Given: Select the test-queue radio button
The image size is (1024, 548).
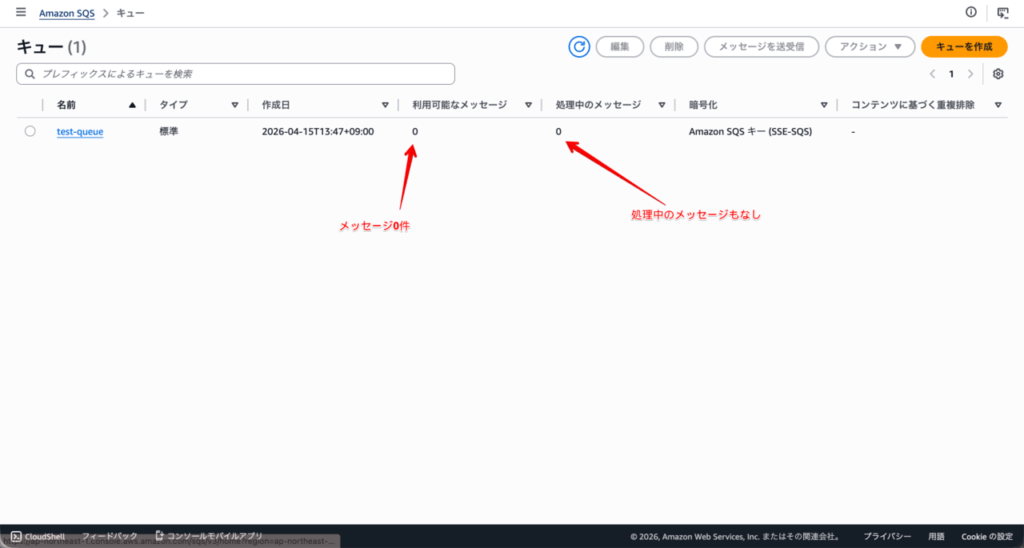Looking at the screenshot, I should pyautogui.click(x=30, y=131).
